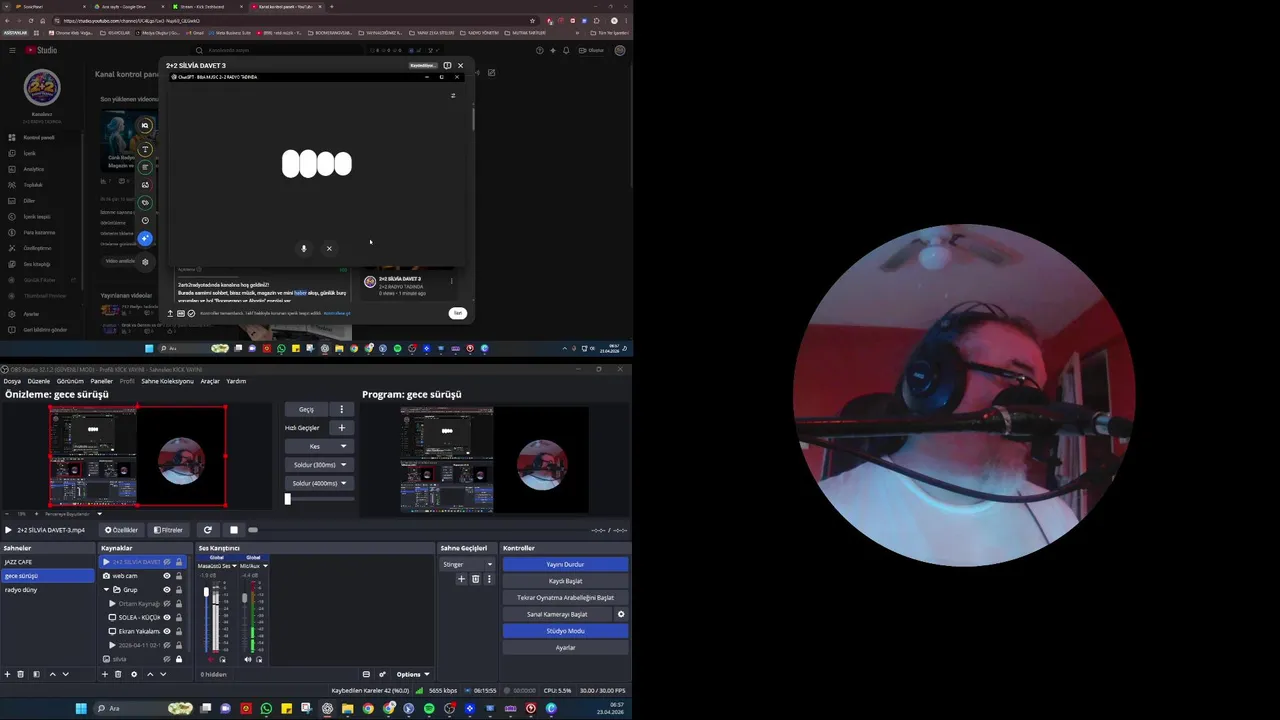
Task: Add a new source in Kaynaklar panel
Action: click(x=104, y=674)
